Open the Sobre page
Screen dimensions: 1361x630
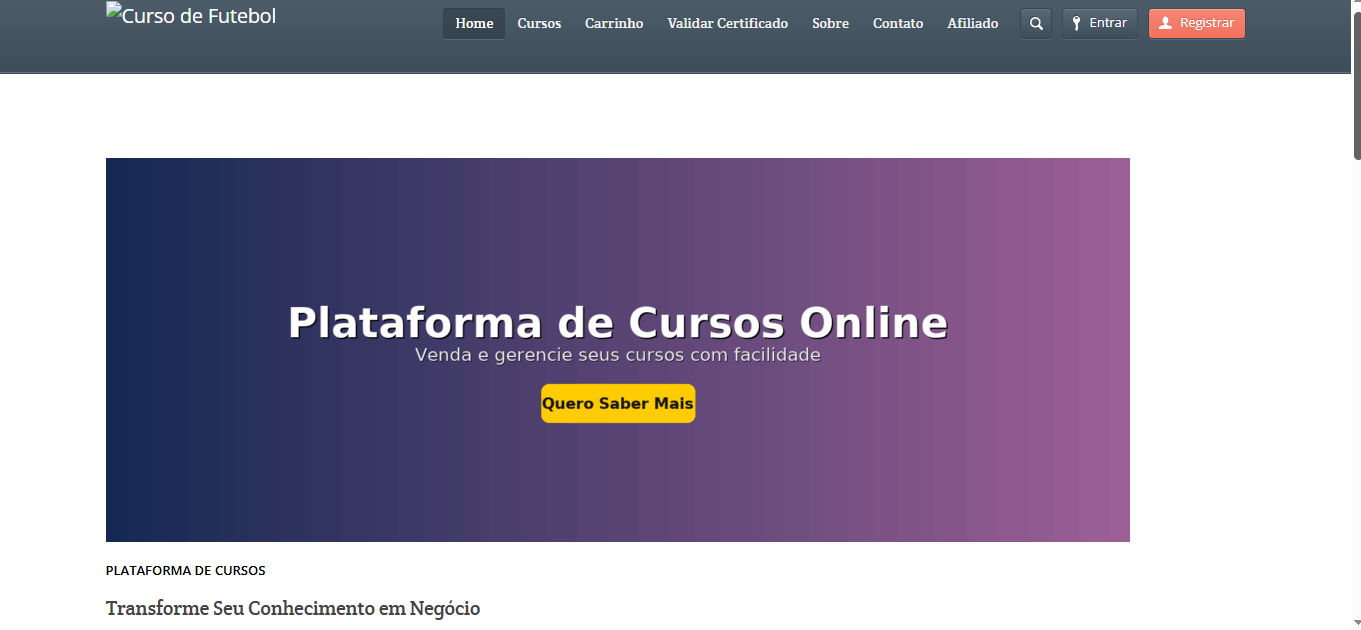830,23
